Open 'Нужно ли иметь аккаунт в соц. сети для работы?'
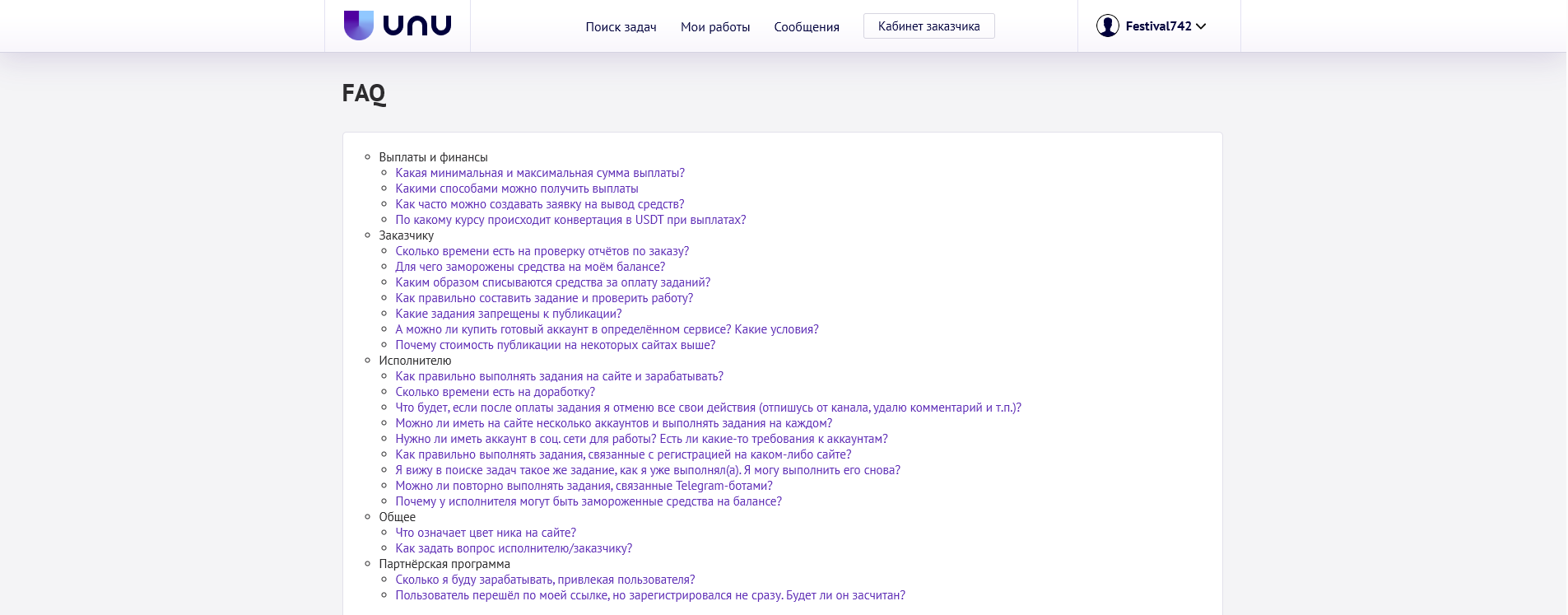The width and height of the screenshot is (1568, 615). tap(642, 439)
